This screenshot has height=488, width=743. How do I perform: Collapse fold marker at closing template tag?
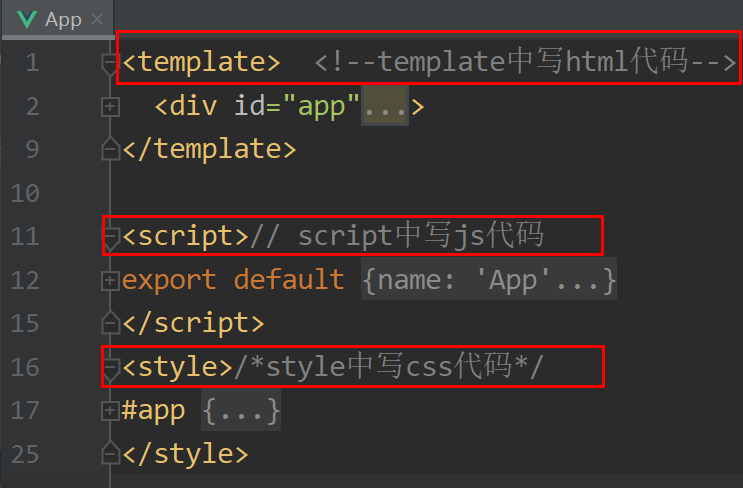tap(110, 149)
